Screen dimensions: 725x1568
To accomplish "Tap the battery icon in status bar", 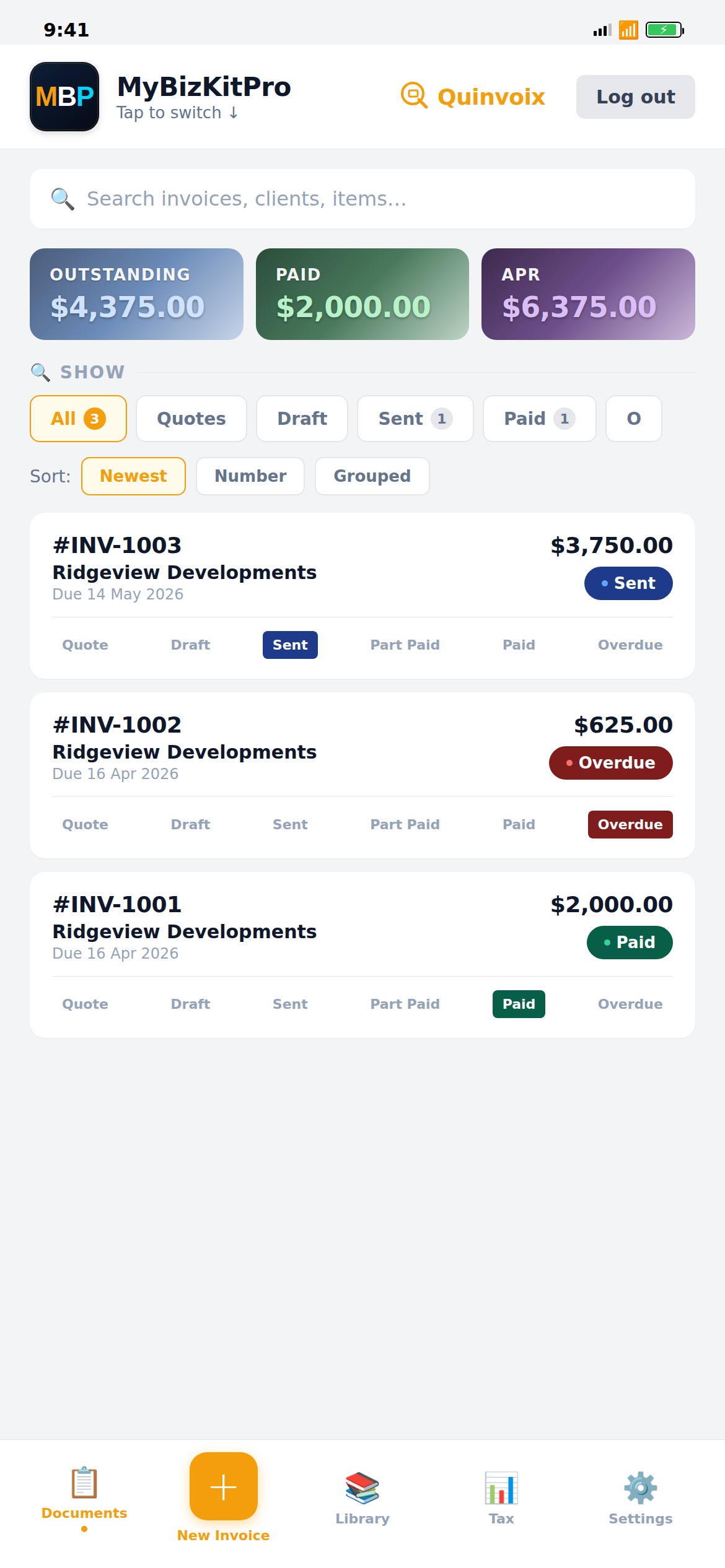I will tap(664, 30).
